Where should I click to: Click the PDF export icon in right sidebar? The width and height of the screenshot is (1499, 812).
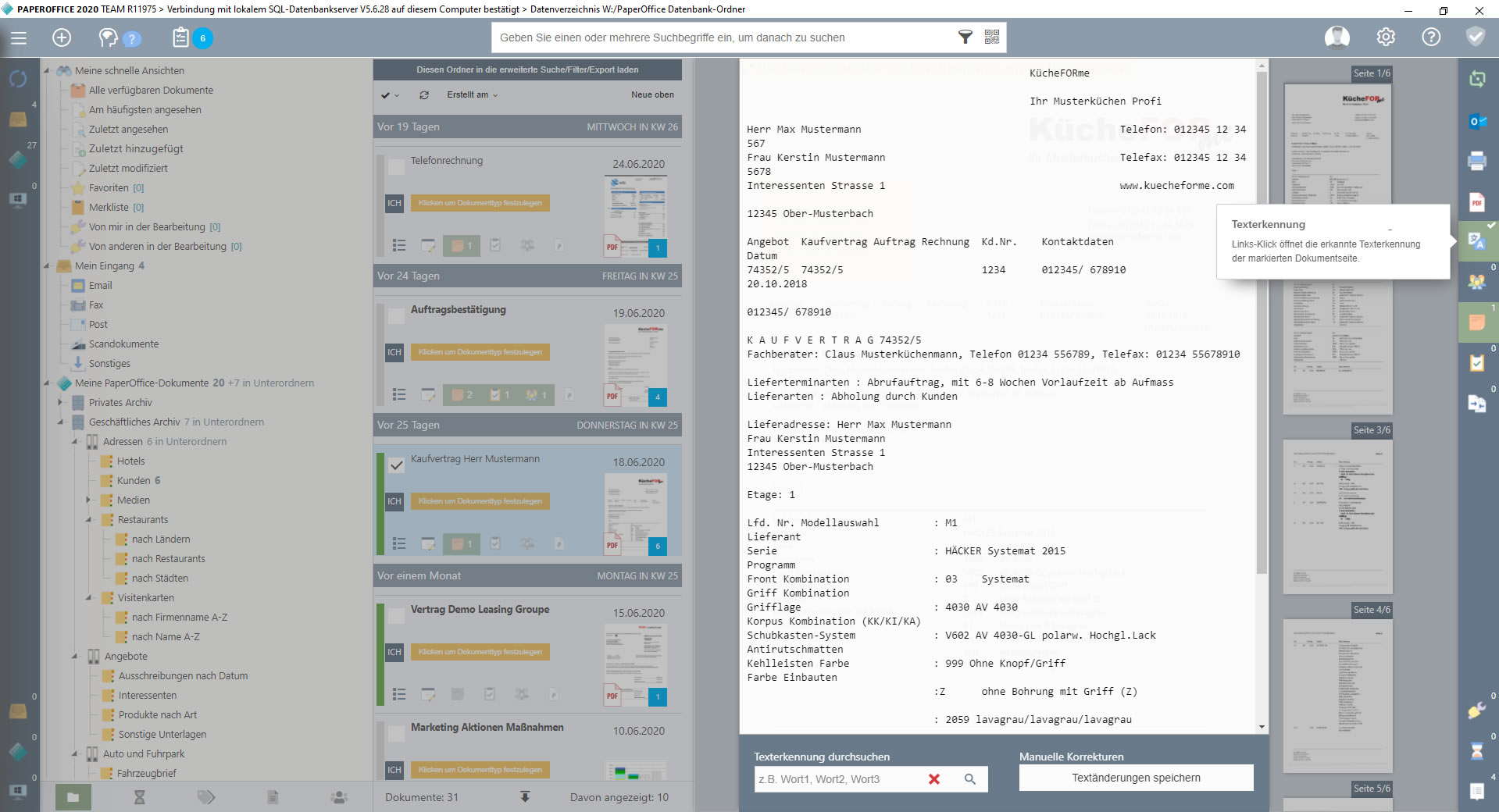[x=1476, y=202]
